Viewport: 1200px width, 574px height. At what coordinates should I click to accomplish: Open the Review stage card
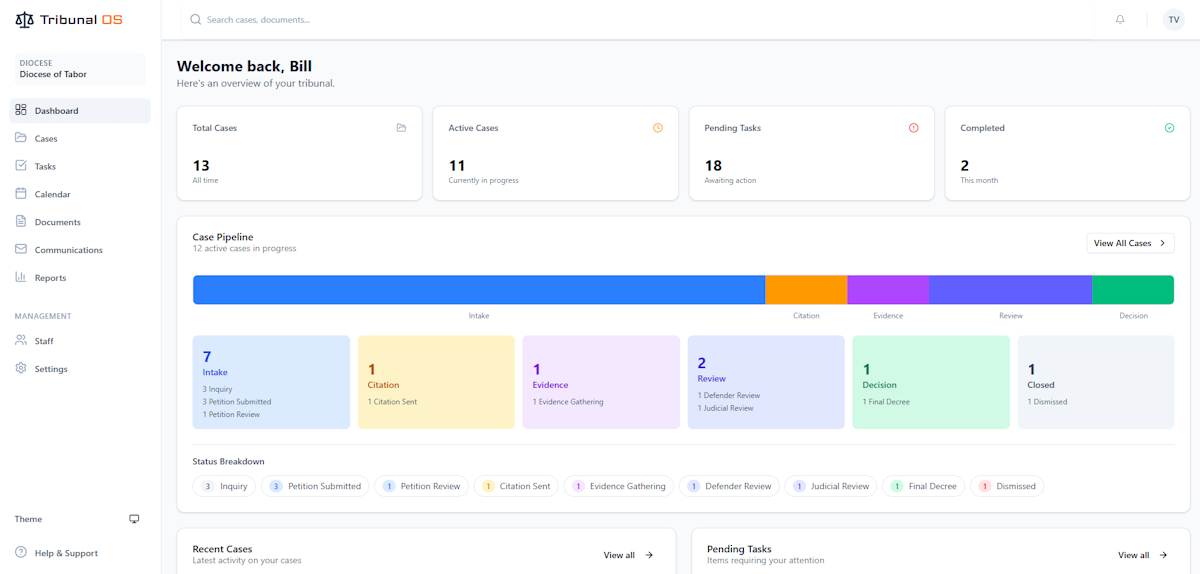pos(765,382)
